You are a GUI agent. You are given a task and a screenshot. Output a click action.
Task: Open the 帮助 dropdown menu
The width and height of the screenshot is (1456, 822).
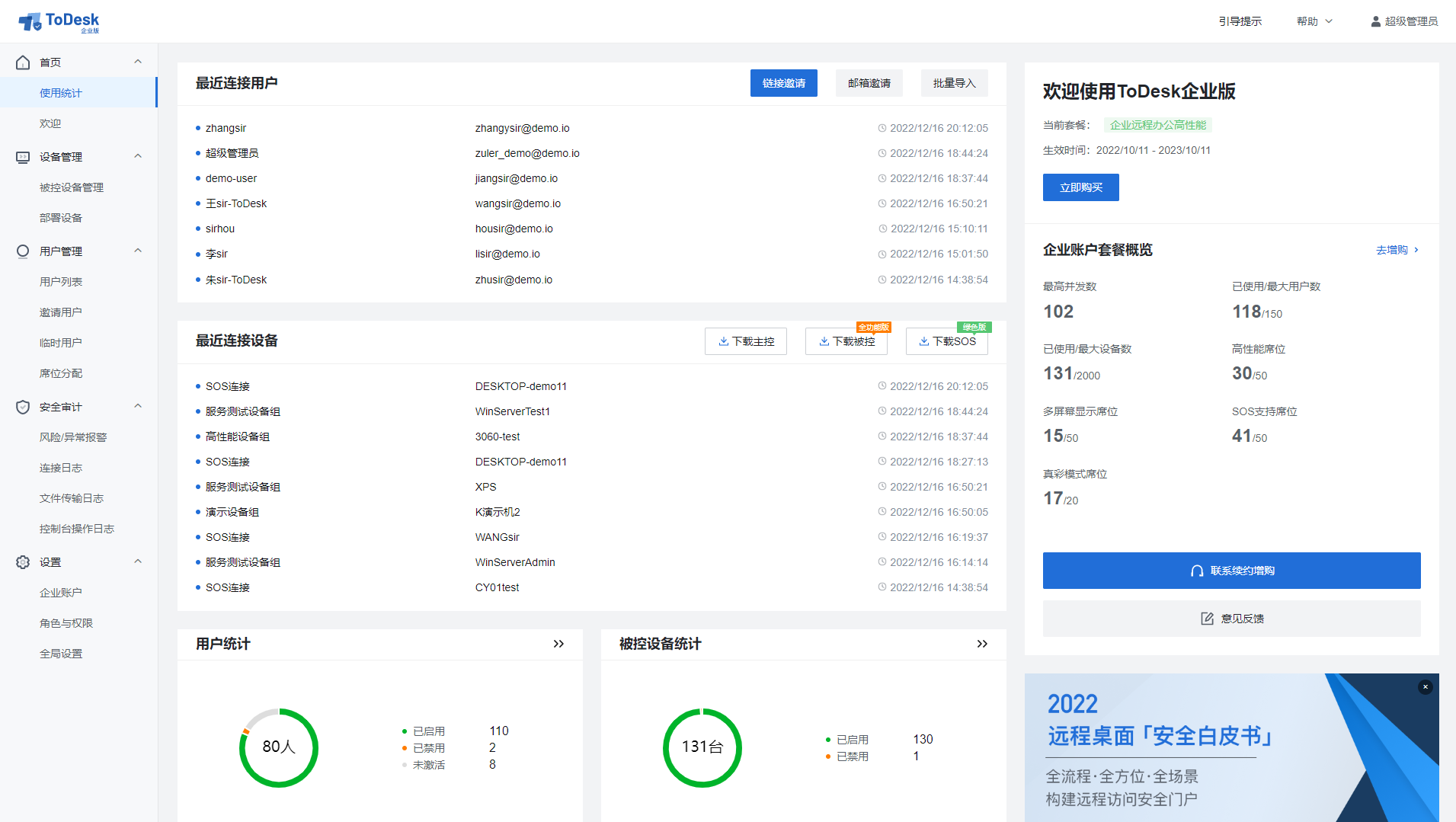(x=1314, y=21)
